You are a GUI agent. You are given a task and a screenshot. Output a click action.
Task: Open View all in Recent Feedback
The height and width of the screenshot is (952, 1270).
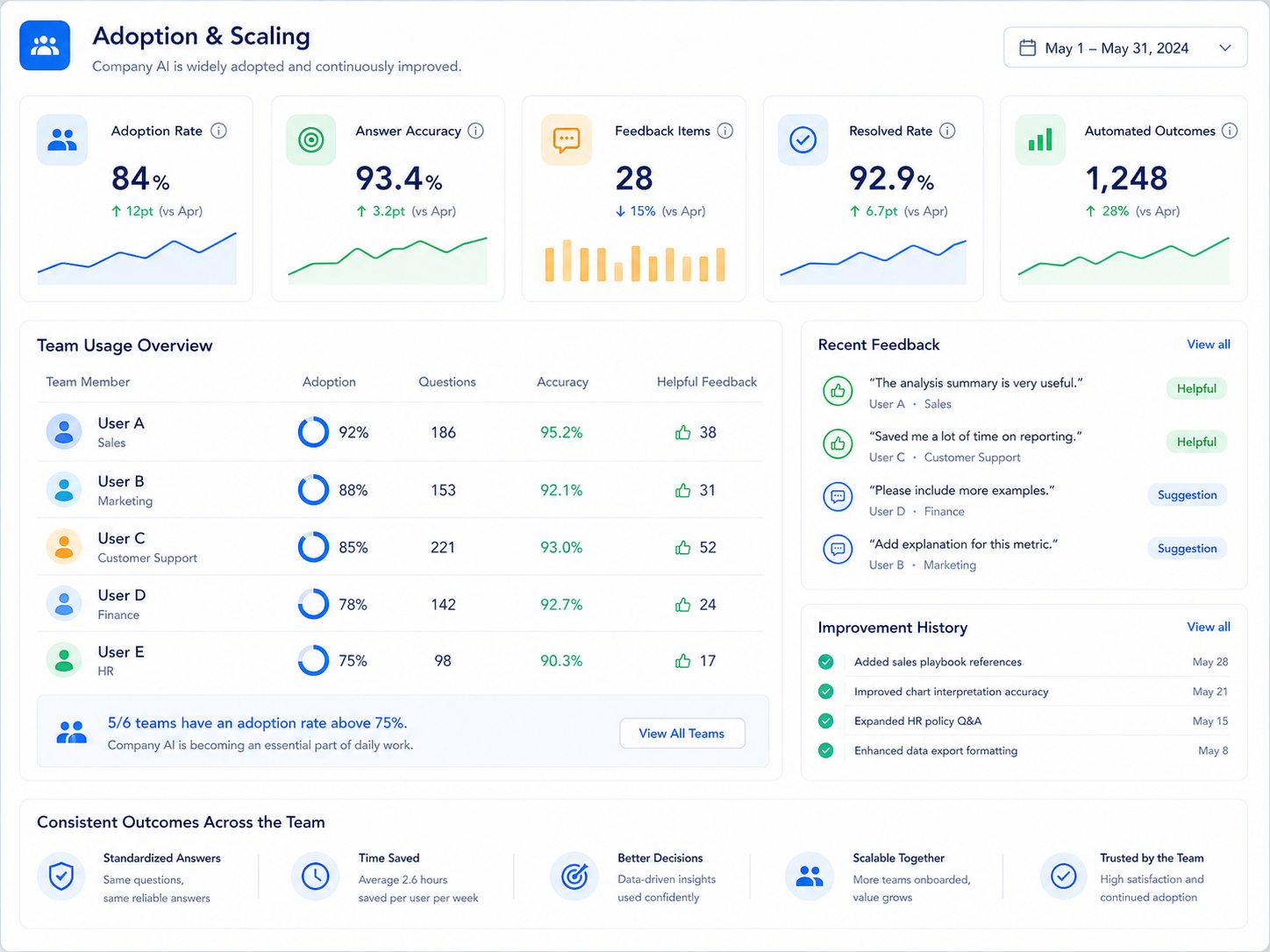coord(1209,345)
